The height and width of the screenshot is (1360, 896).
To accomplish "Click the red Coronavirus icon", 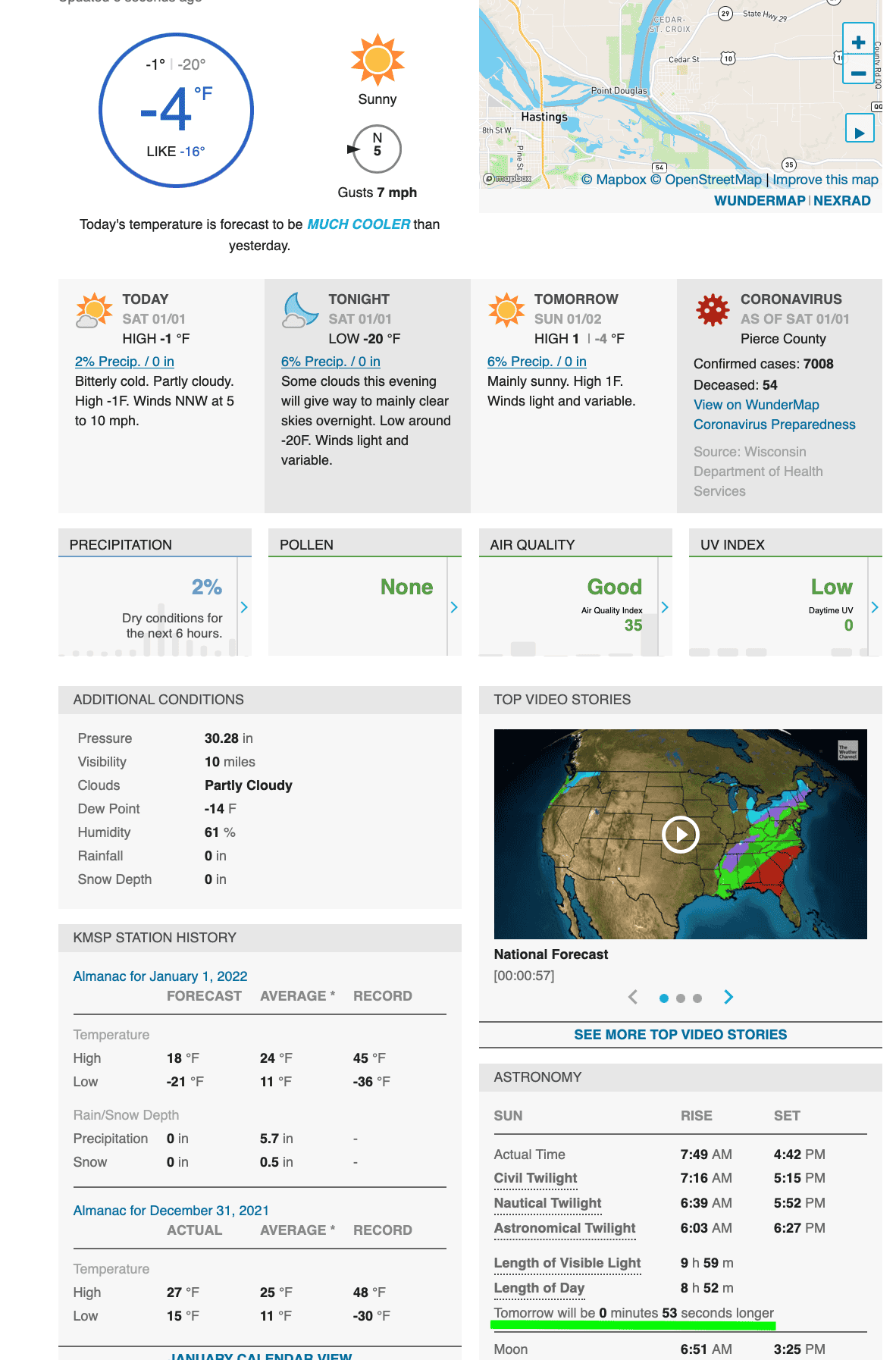I will pyautogui.click(x=713, y=310).
